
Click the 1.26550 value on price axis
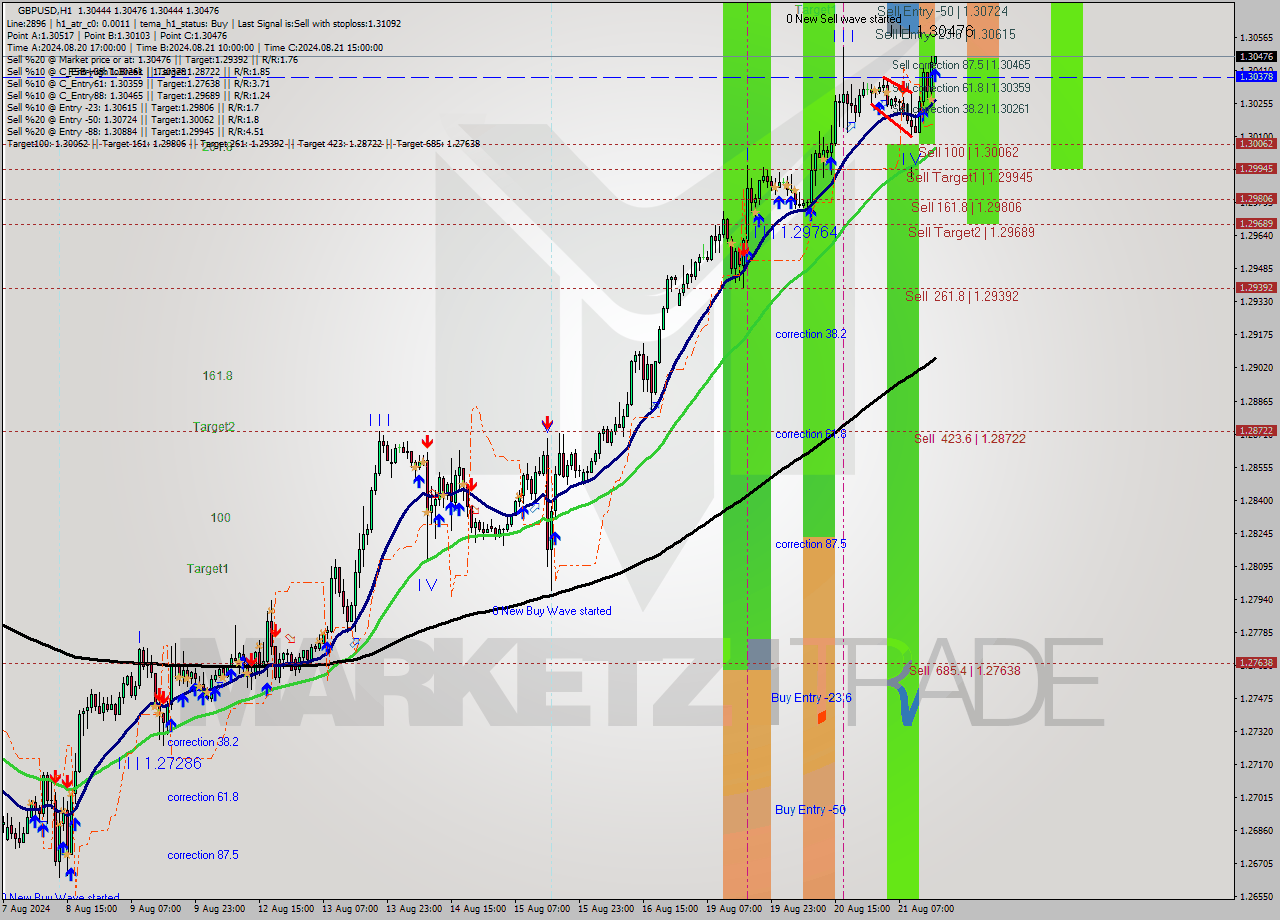pyautogui.click(x=1257, y=896)
